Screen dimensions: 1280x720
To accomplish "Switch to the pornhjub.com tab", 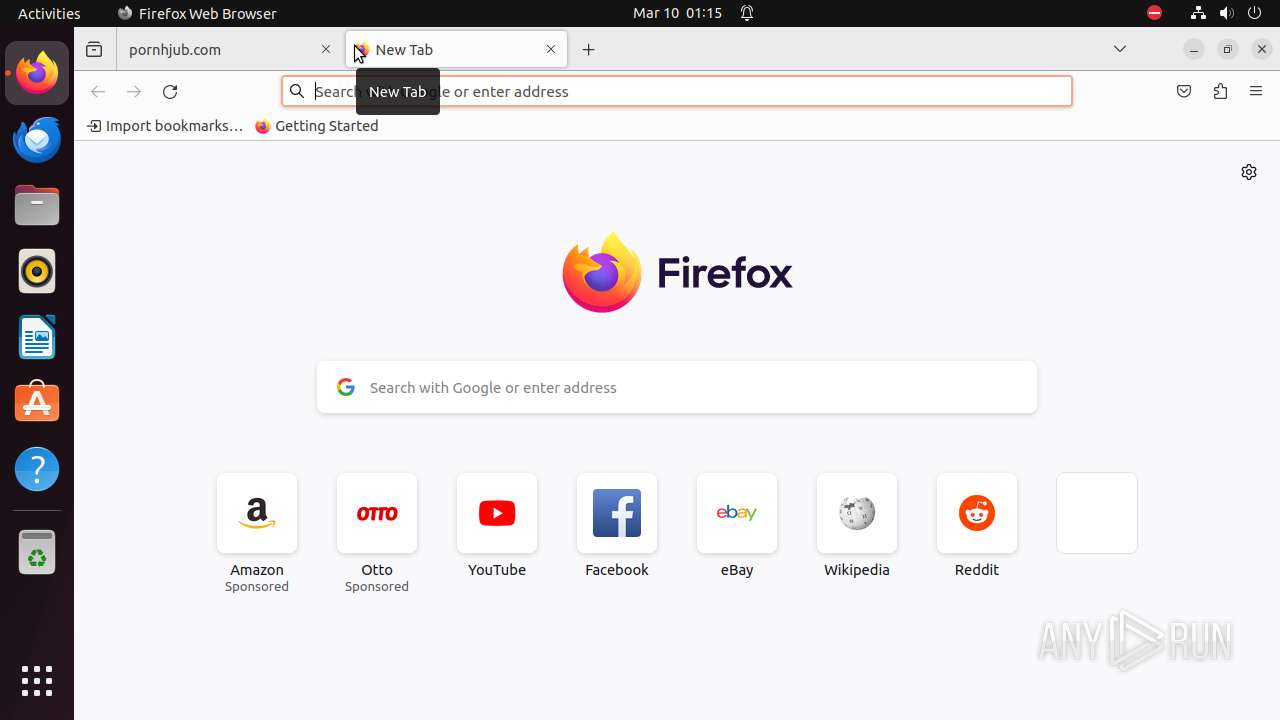I will [229, 50].
